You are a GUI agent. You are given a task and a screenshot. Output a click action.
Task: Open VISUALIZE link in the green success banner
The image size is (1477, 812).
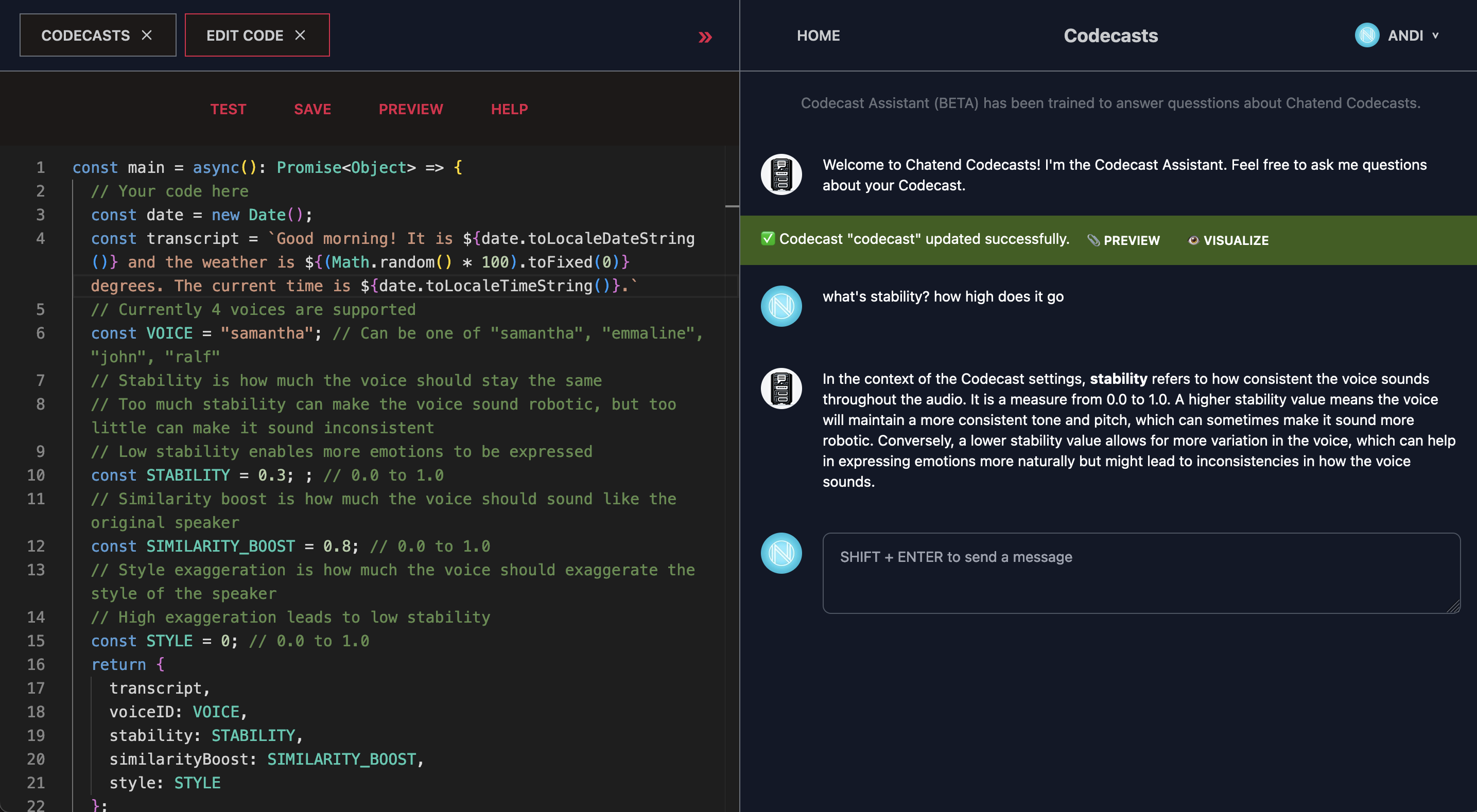(1236, 240)
